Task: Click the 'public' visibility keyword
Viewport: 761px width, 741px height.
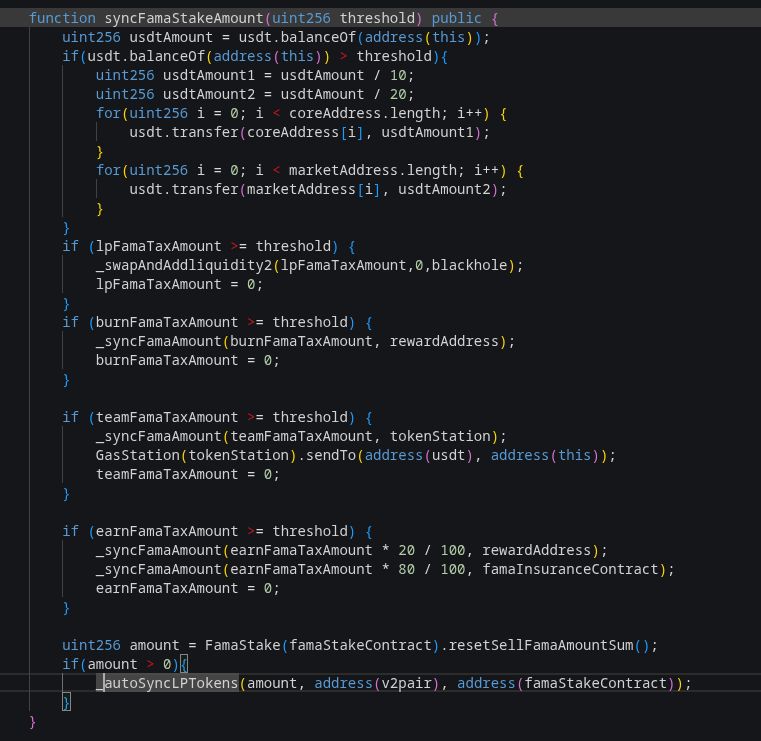Action: click(x=456, y=18)
